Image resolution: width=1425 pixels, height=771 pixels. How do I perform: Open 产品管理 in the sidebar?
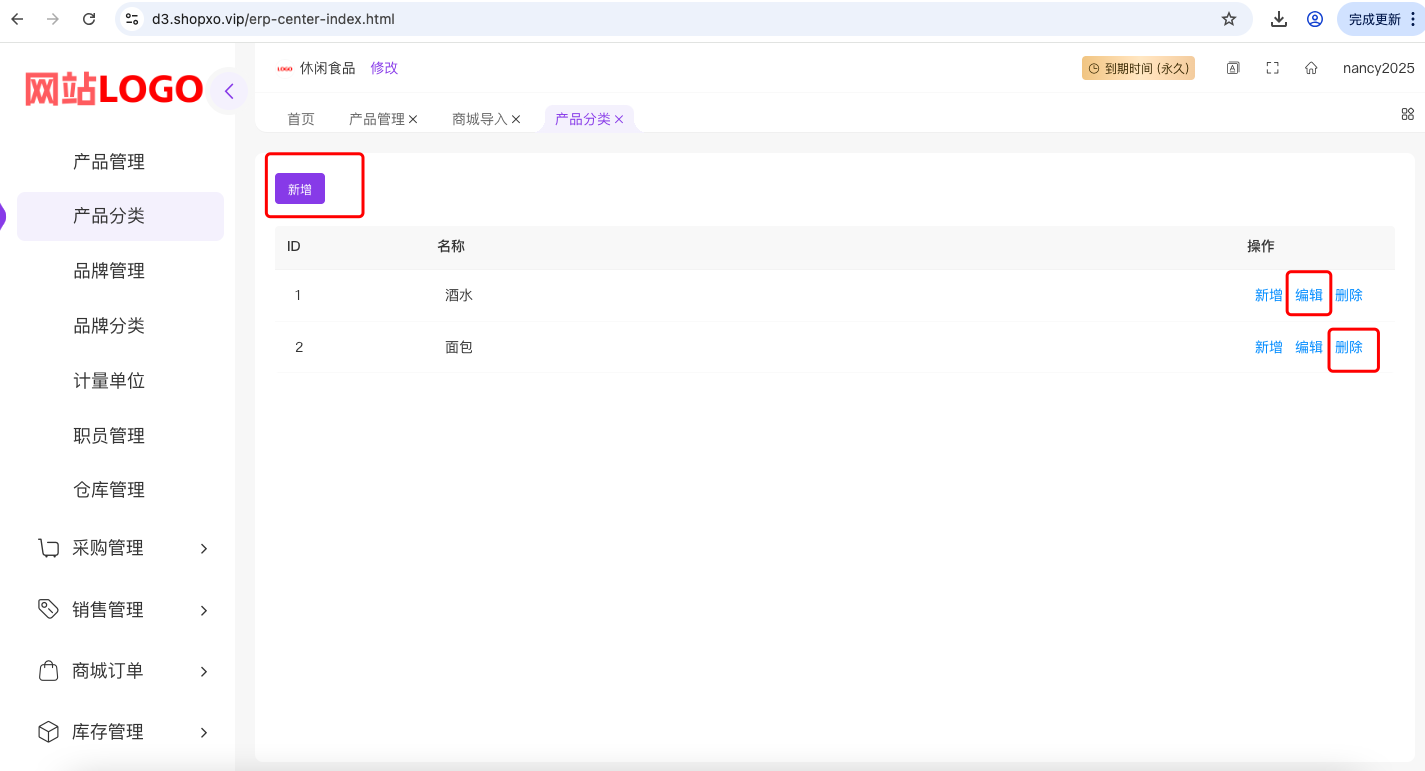point(109,162)
